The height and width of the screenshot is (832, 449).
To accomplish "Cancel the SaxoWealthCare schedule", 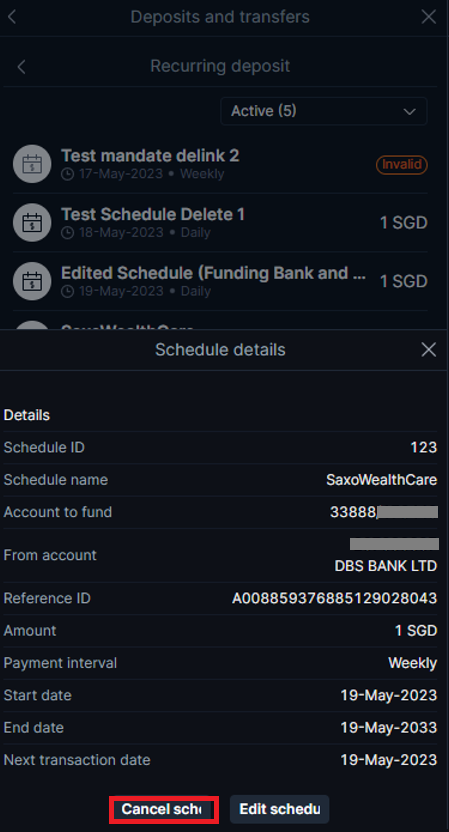I will click(164, 809).
